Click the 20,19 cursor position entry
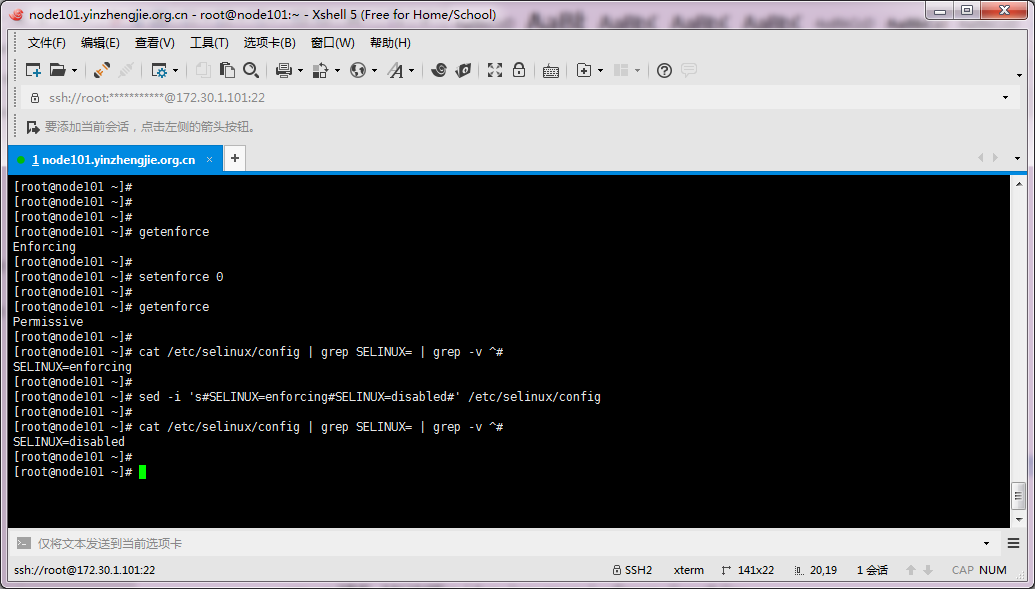This screenshot has width=1035, height=589. pyautogui.click(x=817, y=570)
